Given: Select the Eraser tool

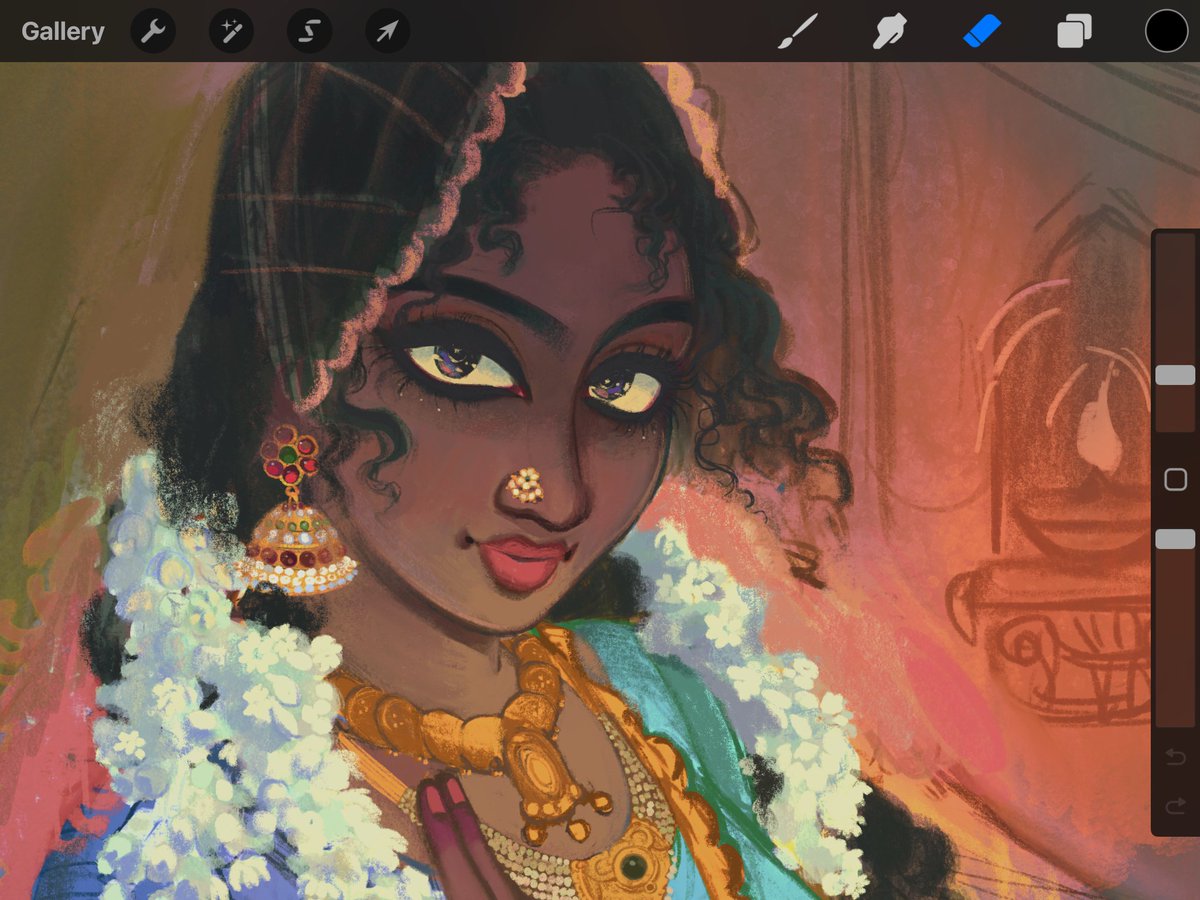Looking at the screenshot, I should pos(982,31).
